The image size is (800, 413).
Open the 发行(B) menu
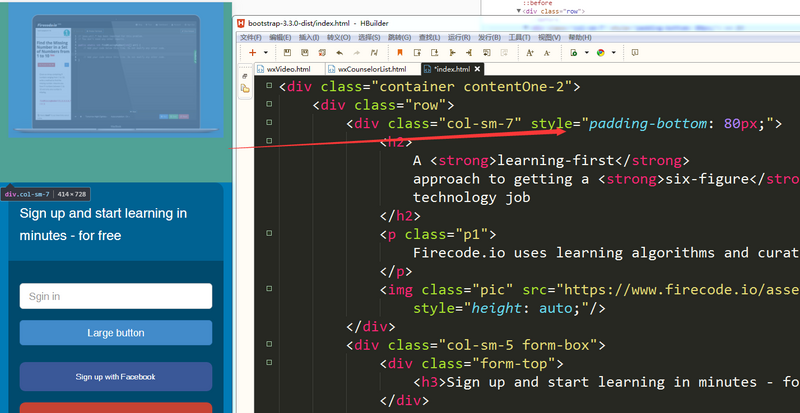(489, 38)
